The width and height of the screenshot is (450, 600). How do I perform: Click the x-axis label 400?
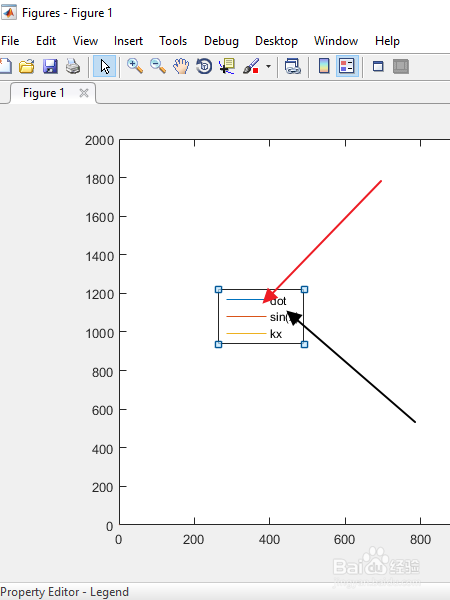269,540
